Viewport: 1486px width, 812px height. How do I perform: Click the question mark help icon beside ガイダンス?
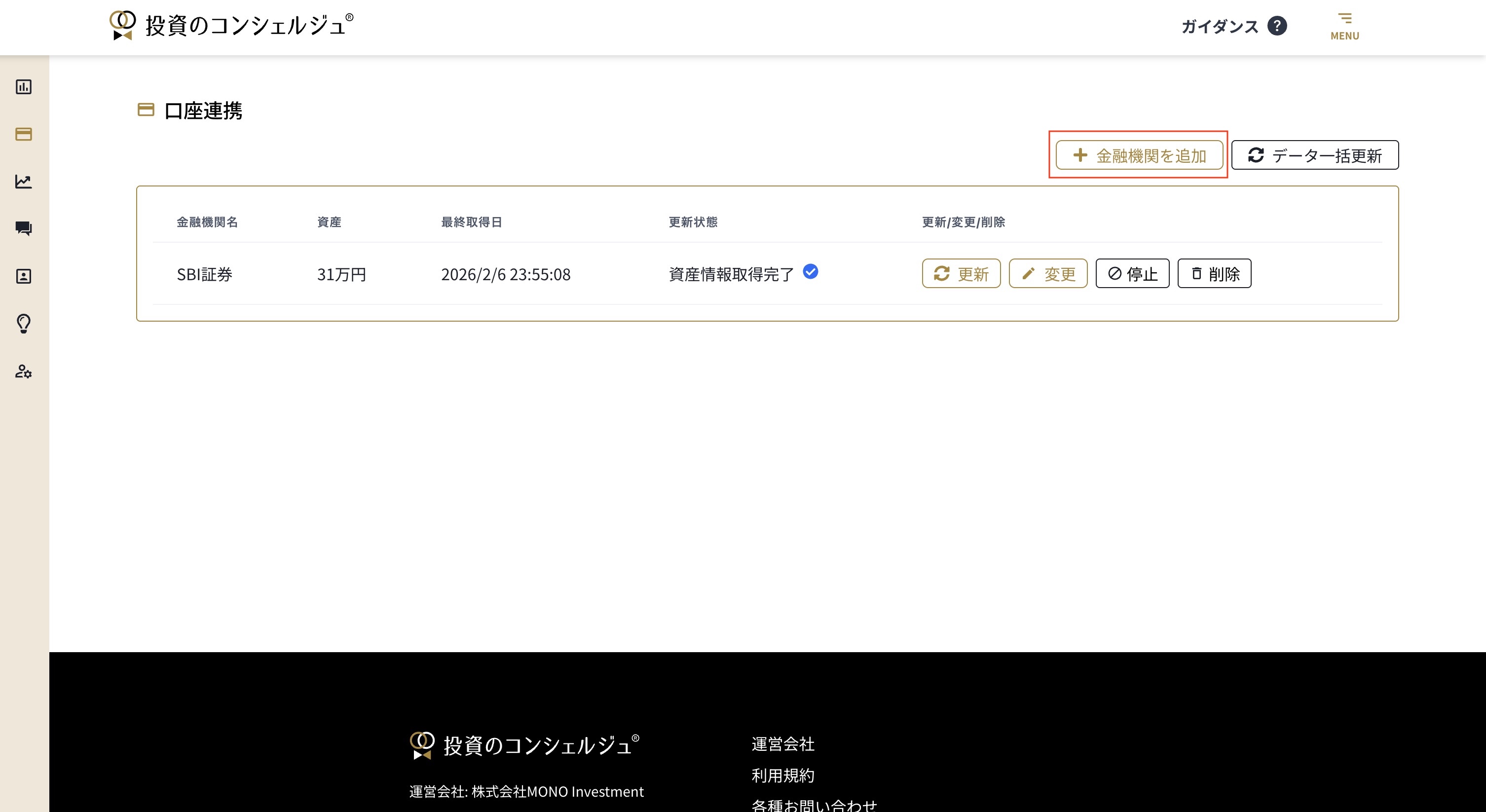(x=1278, y=25)
